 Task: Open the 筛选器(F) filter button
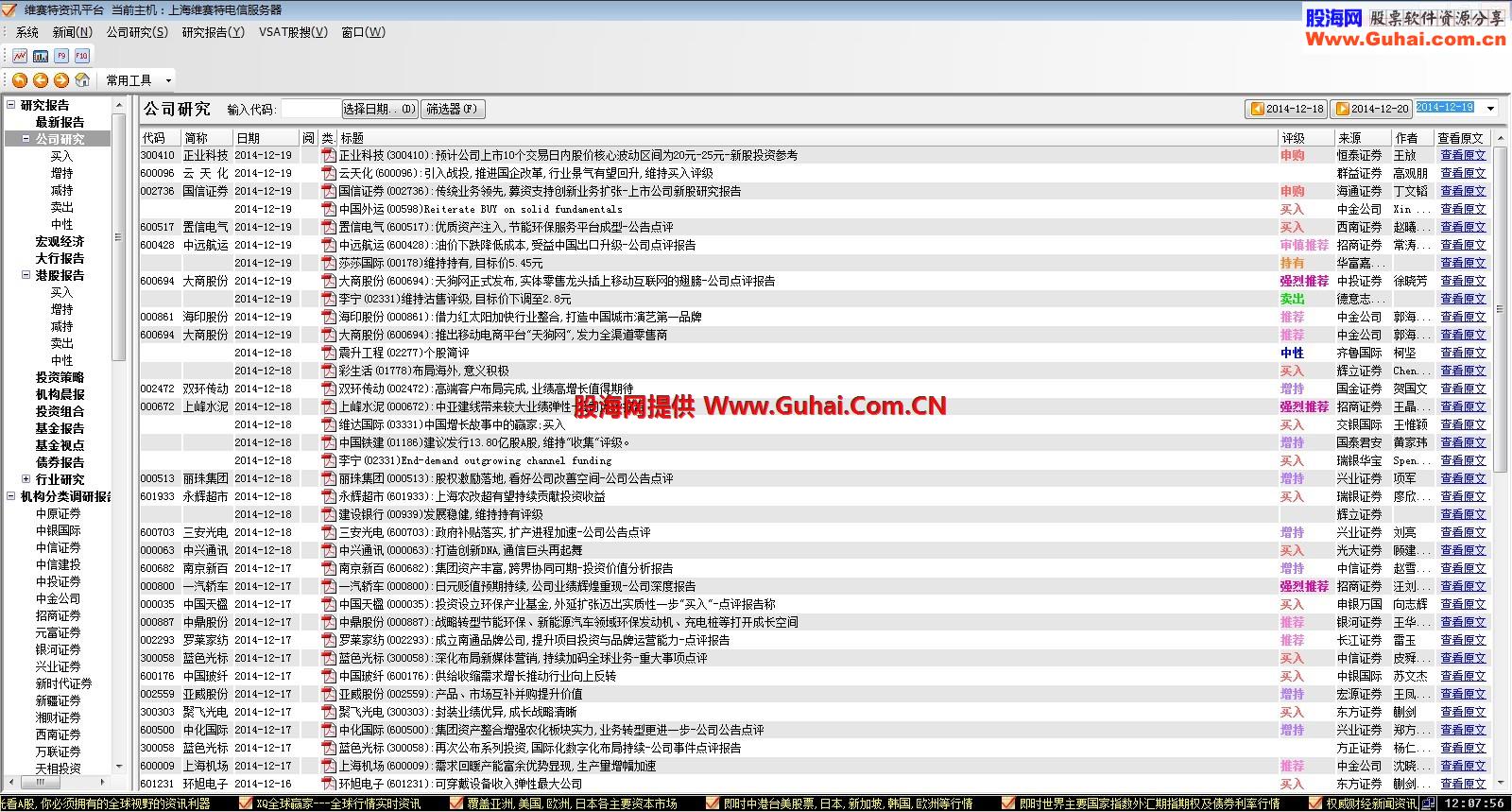tap(453, 109)
